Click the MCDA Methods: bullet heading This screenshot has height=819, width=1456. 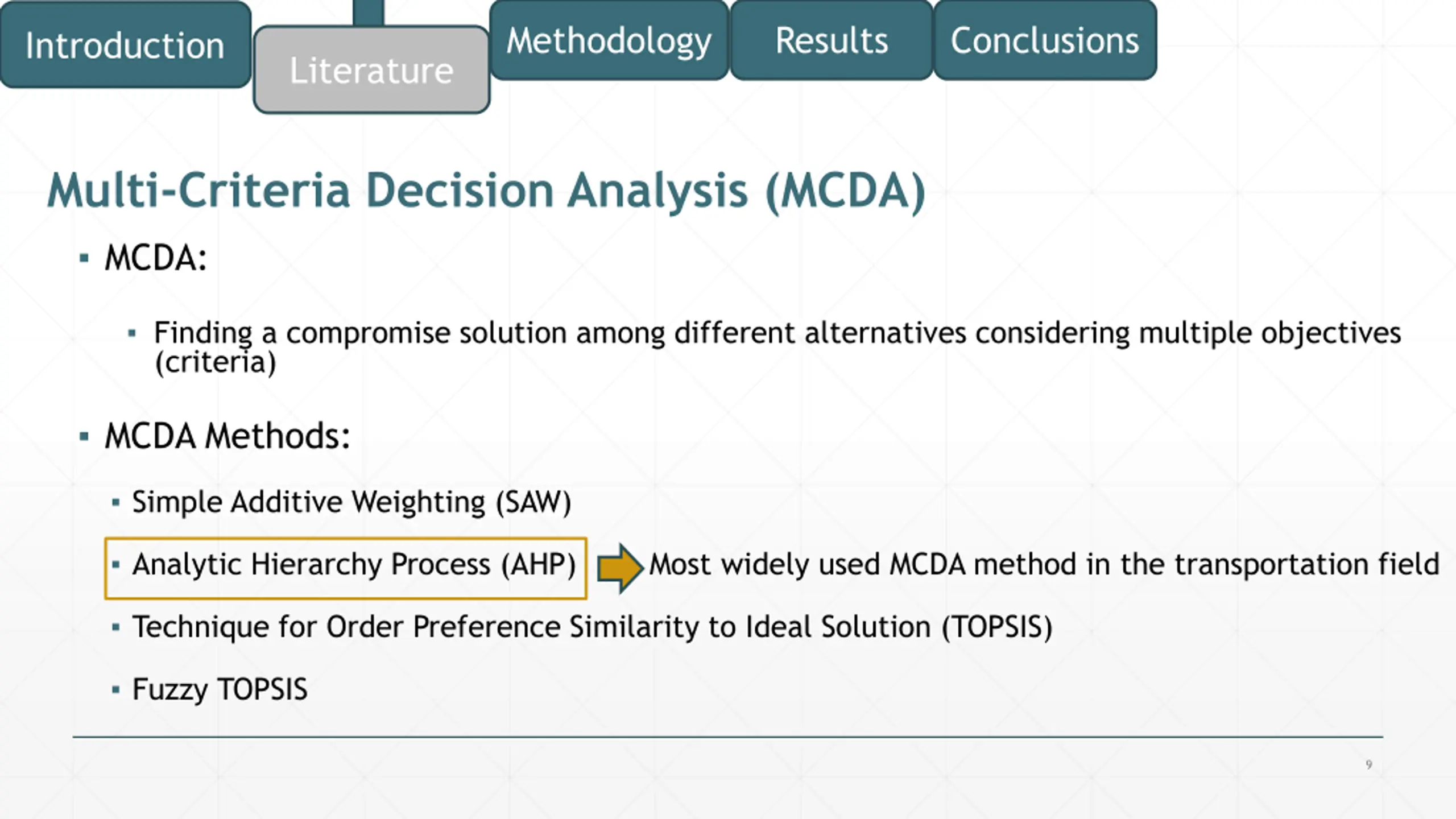(x=227, y=436)
